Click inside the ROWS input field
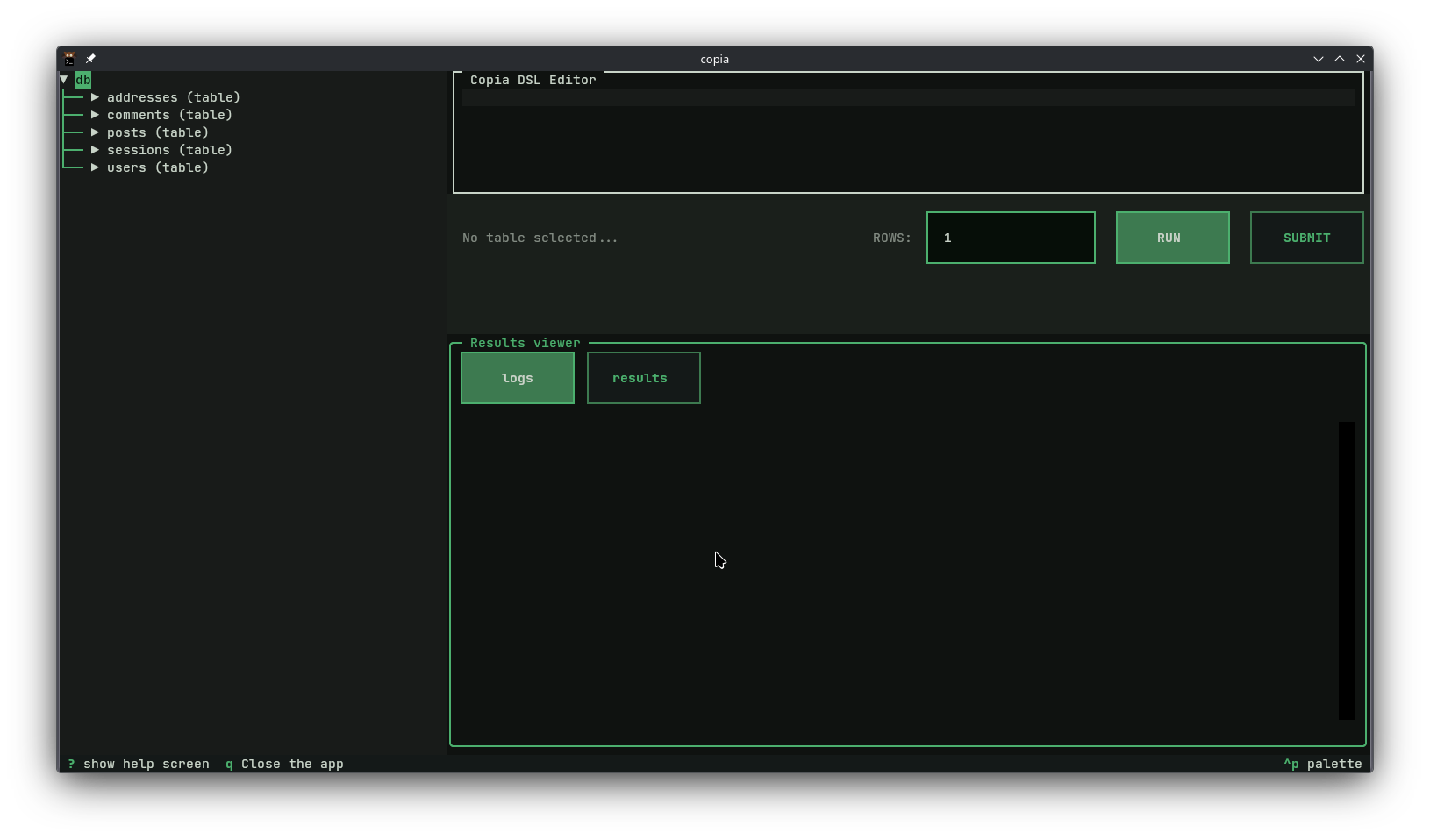The width and height of the screenshot is (1430, 840). 1010,238
